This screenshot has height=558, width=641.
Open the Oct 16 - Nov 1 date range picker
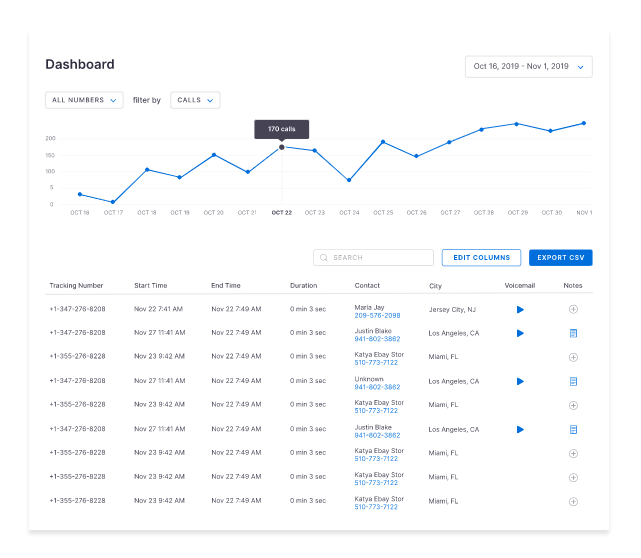(x=529, y=67)
